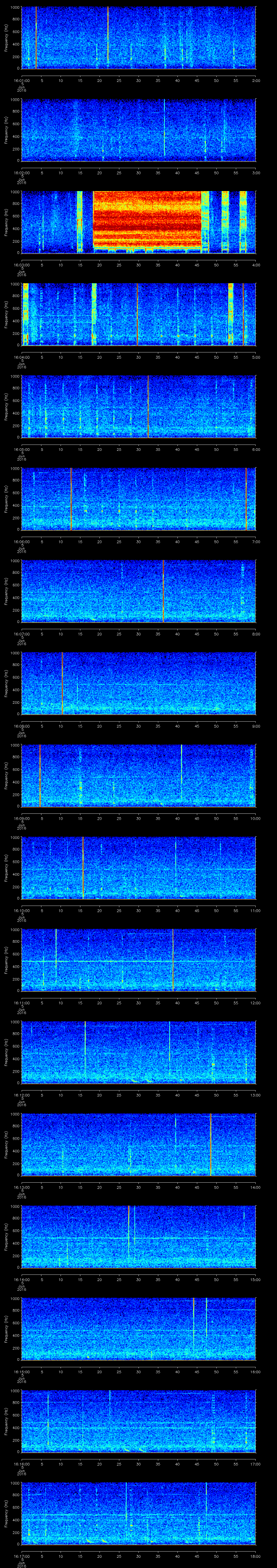Click the '16:16:00' start time label
The image size is (277, 1568).
click(21, 1464)
